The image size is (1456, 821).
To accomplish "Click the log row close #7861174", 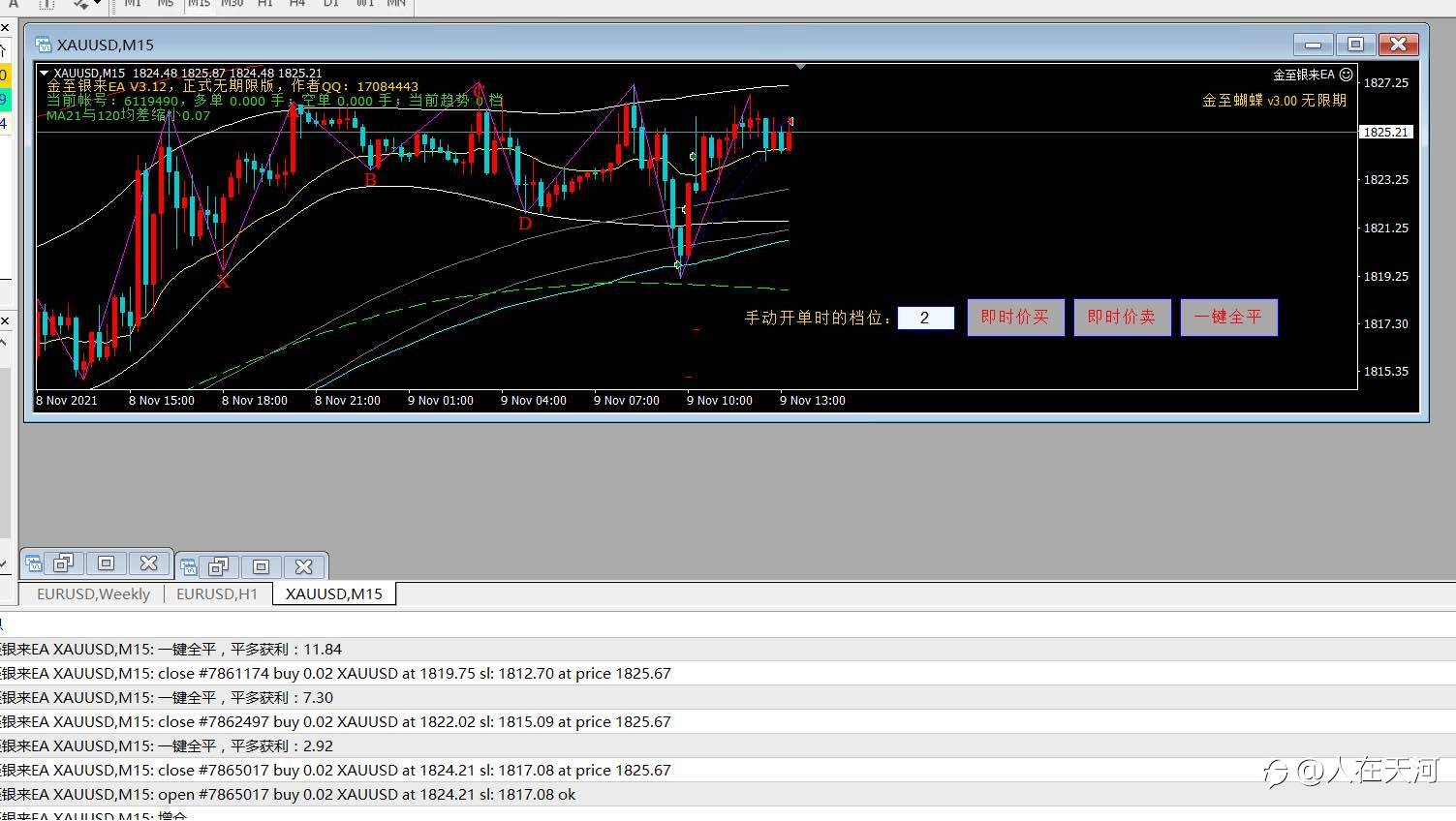I will [x=728, y=673].
